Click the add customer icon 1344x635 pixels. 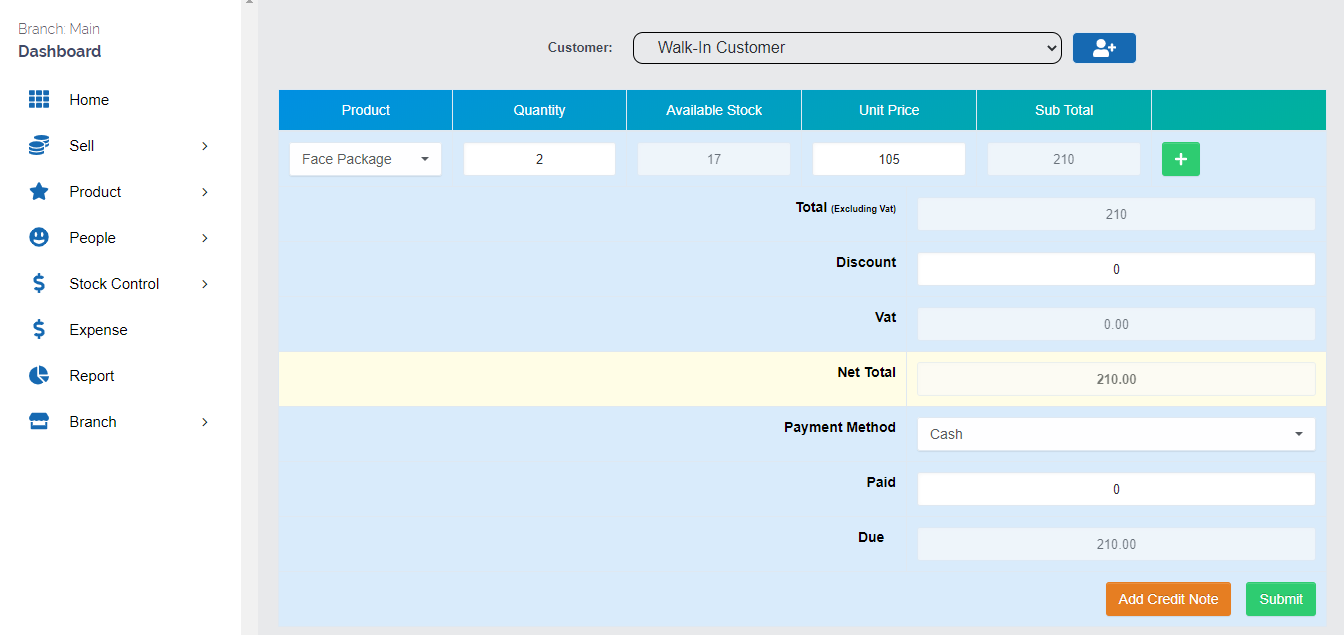point(1104,47)
